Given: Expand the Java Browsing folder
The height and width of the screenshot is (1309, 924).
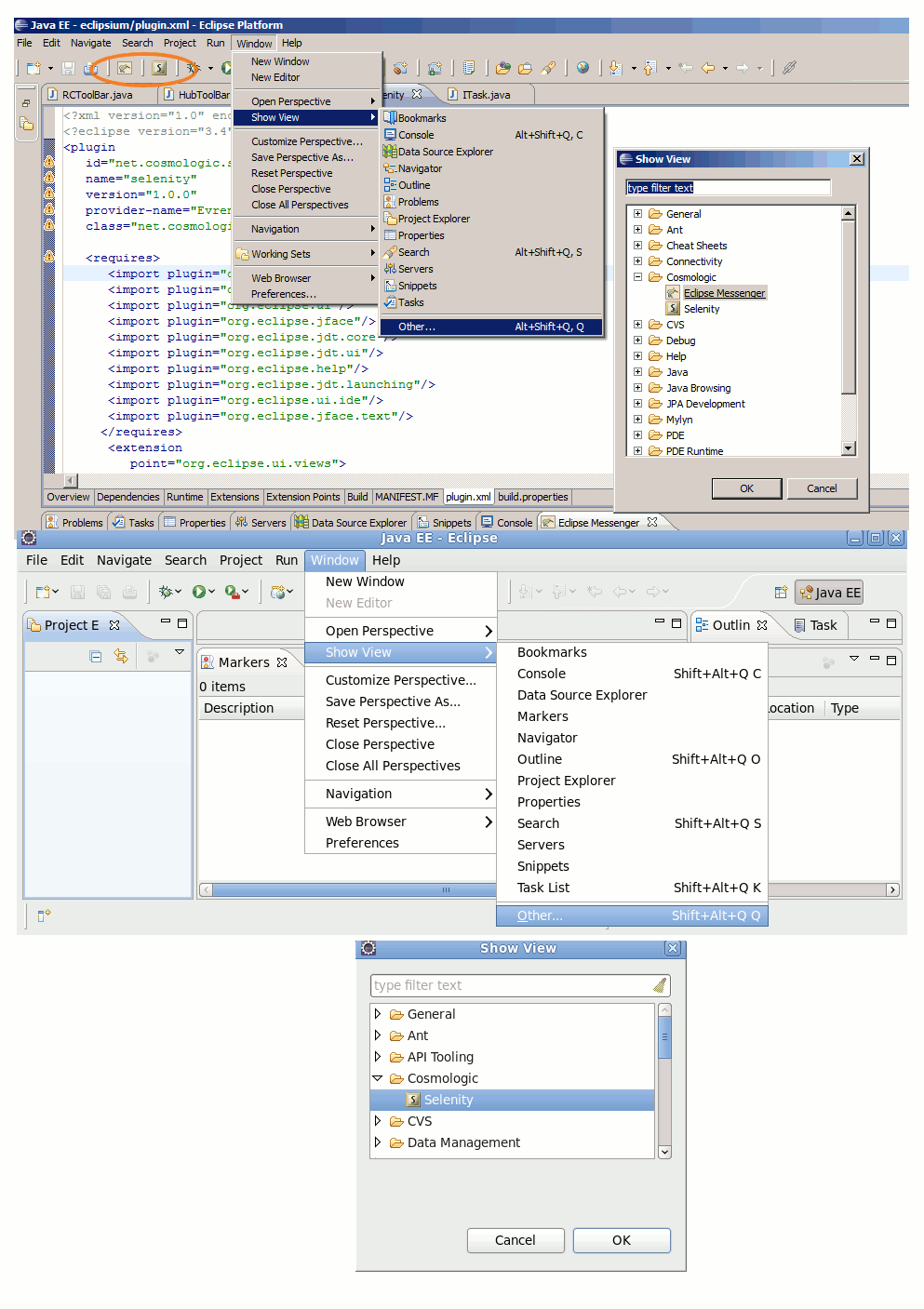Looking at the screenshot, I should pyautogui.click(x=637, y=388).
